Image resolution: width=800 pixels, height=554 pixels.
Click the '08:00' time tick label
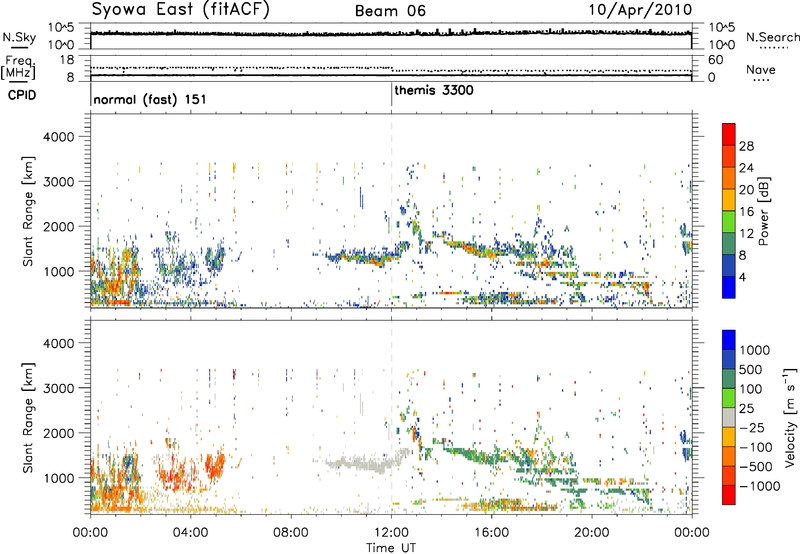tap(291, 533)
